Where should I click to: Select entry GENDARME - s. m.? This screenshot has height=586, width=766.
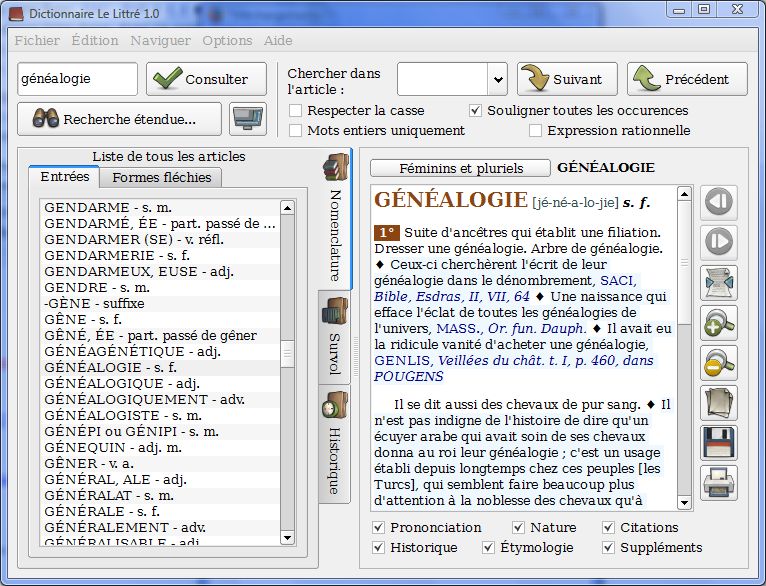[x=161, y=208]
